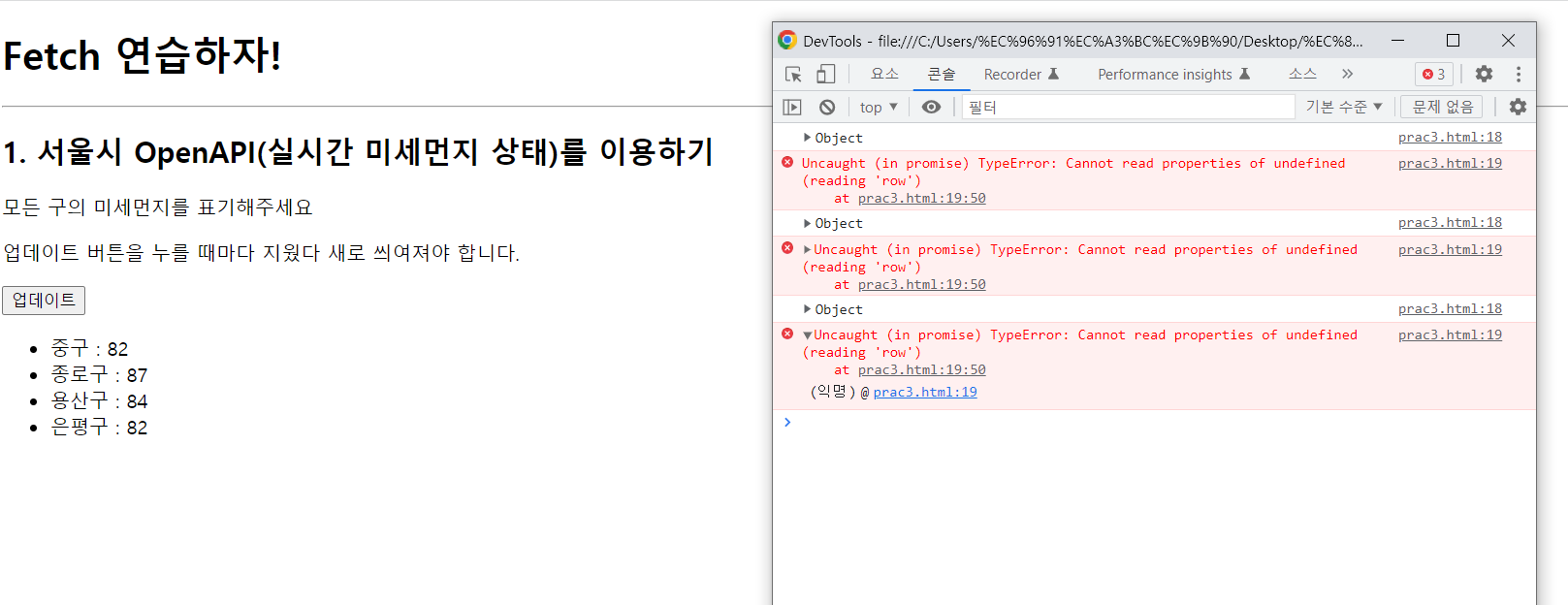Open the 기본 수준 log level dropdown

pyautogui.click(x=1343, y=107)
